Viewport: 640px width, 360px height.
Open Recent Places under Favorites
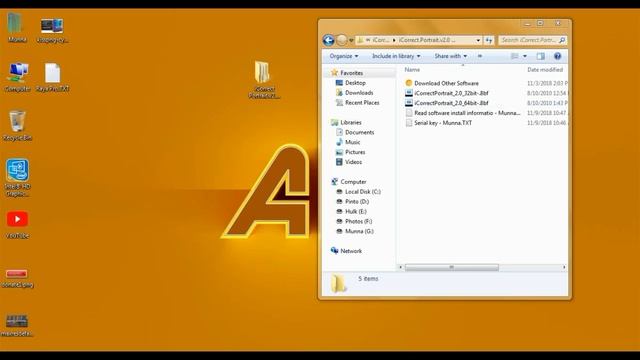click(x=362, y=102)
